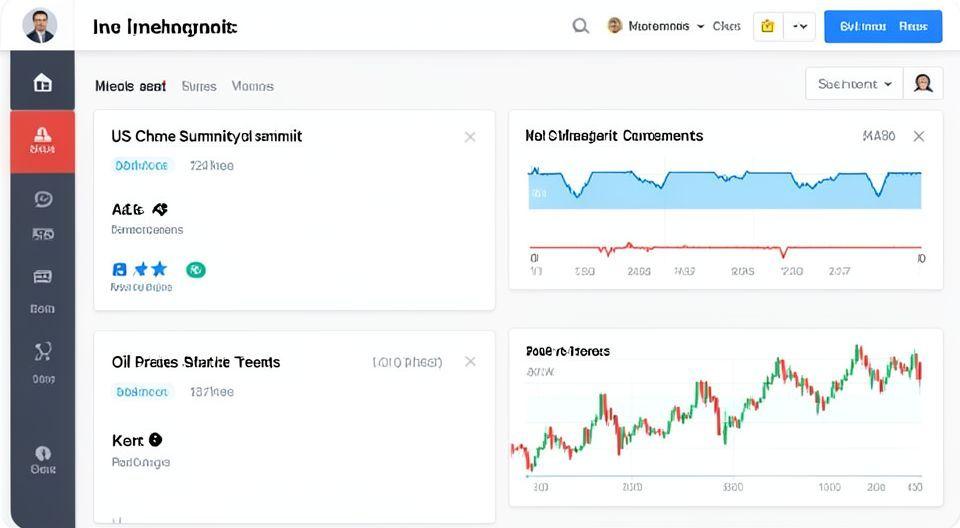This screenshot has width=960, height=528.
Task: Expand the Moremonds user dropdown
Action: [x=657, y=26]
